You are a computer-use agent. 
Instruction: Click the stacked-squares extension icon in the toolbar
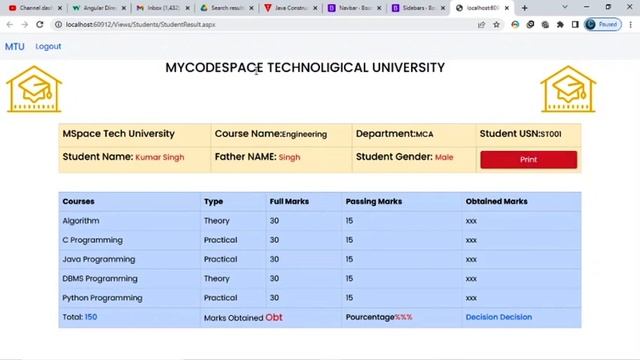530,25
